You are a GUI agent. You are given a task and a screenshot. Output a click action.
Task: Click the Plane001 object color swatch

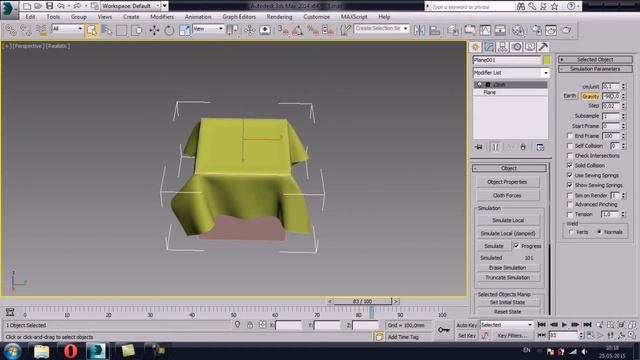coord(547,60)
